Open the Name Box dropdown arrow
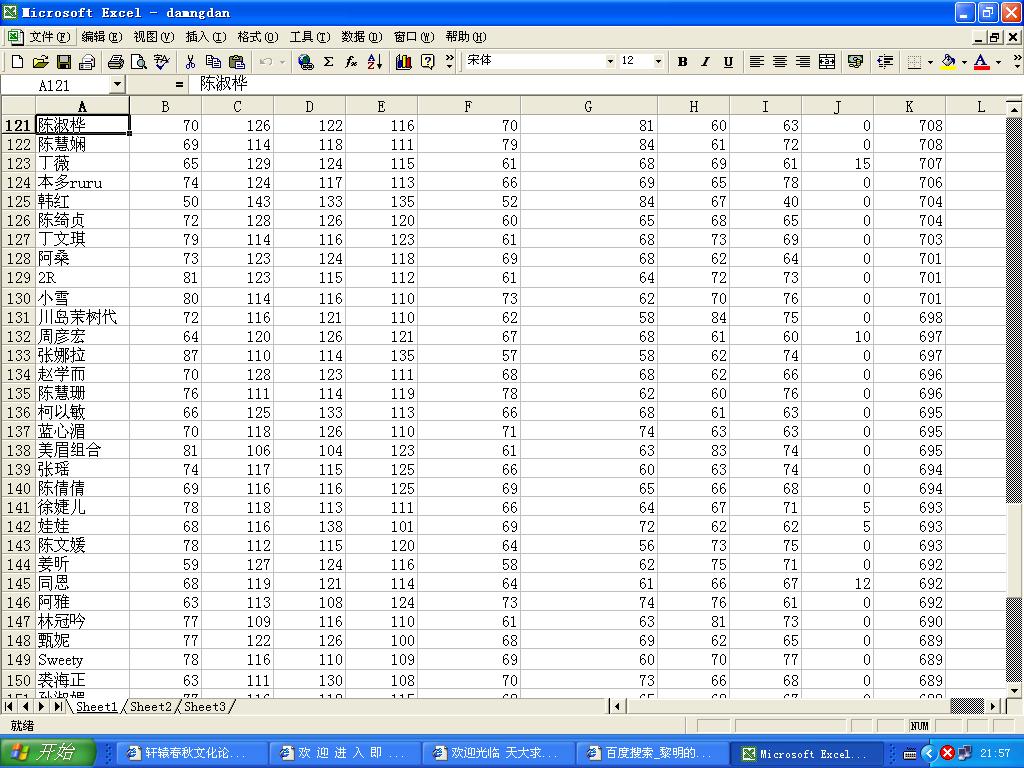1024x768 pixels. click(x=117, y=85)
